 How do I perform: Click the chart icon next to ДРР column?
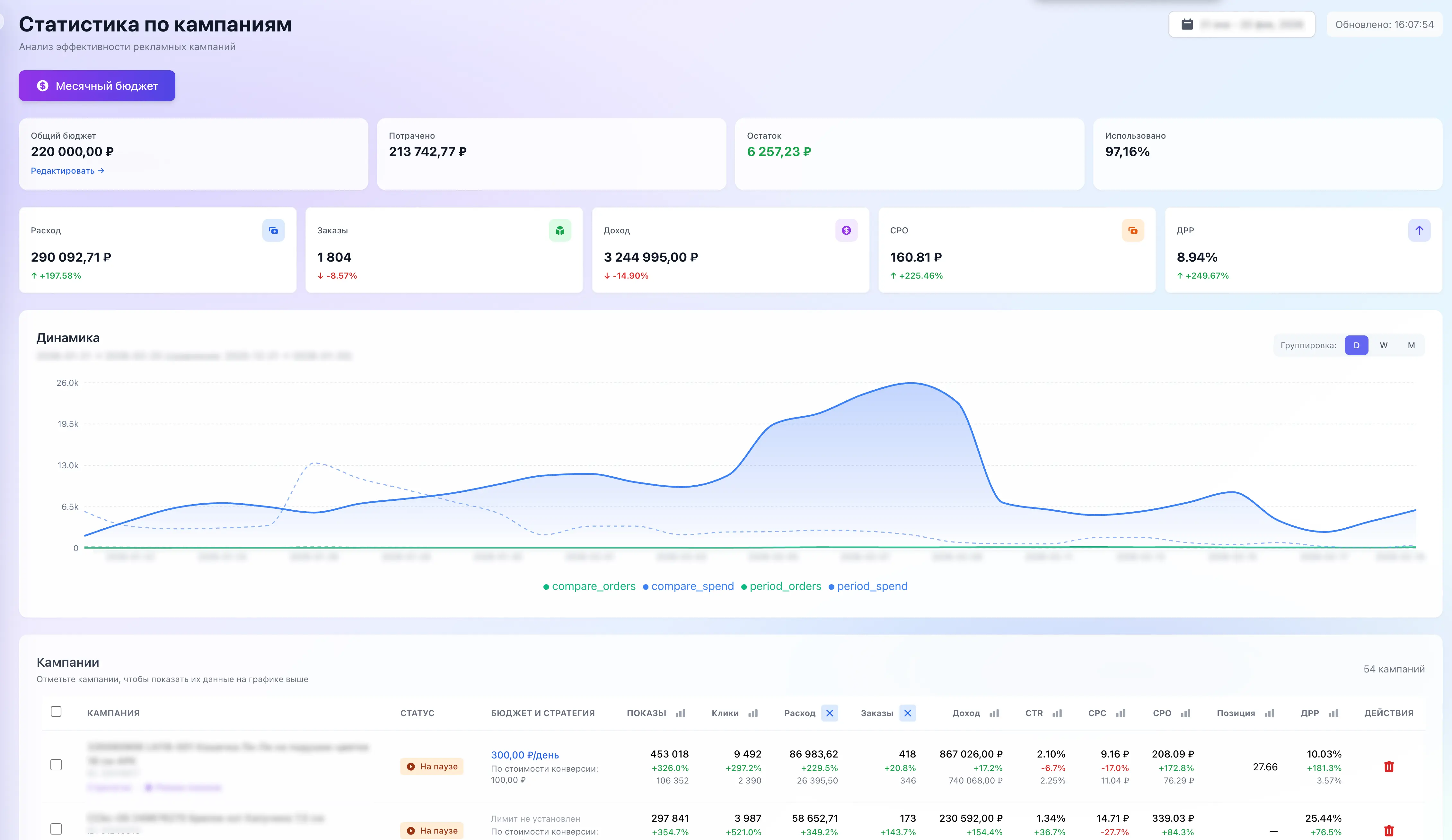coord(1333,713)
